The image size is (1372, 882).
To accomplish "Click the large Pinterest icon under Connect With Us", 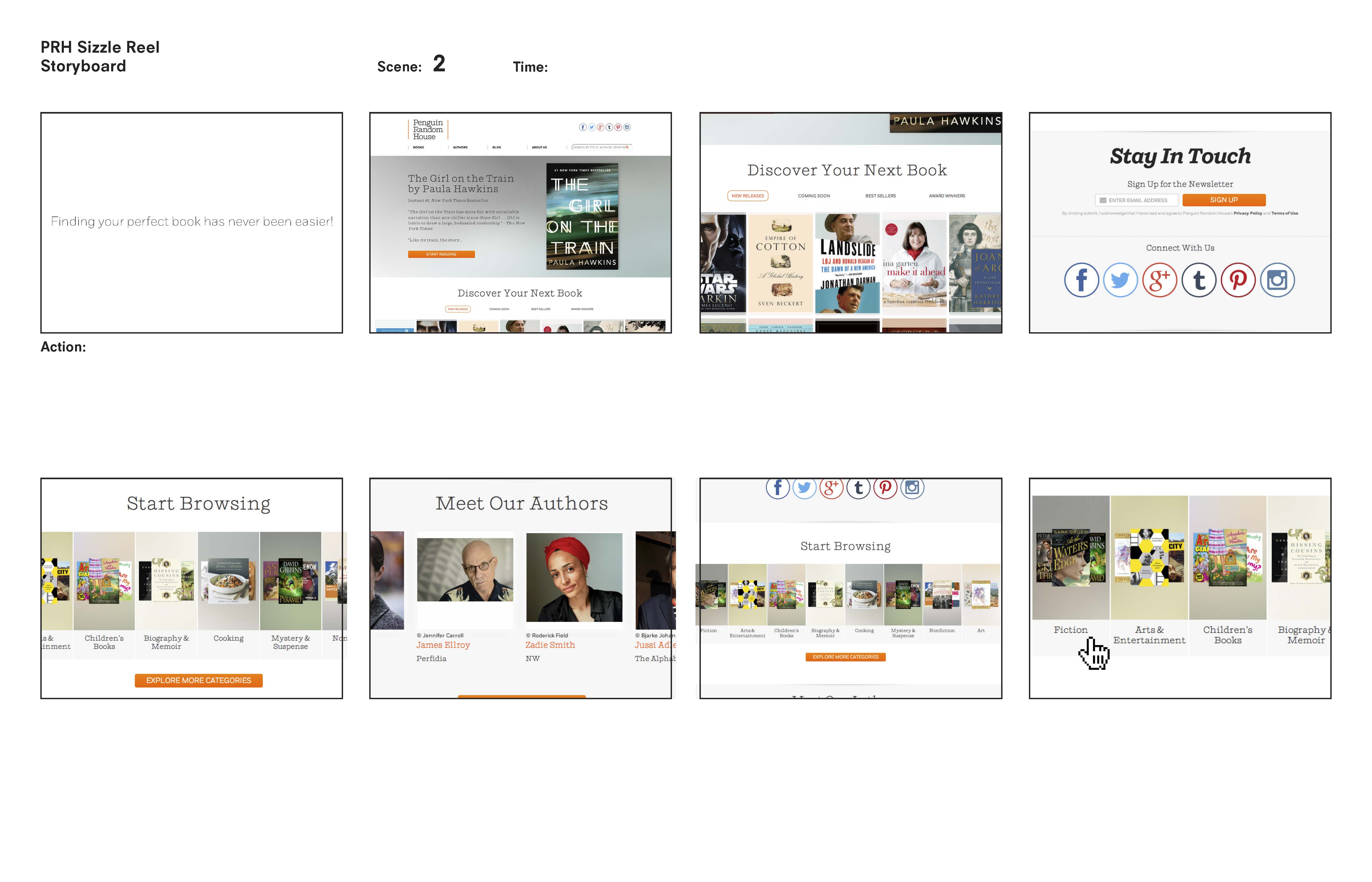I will [1238, 280].
